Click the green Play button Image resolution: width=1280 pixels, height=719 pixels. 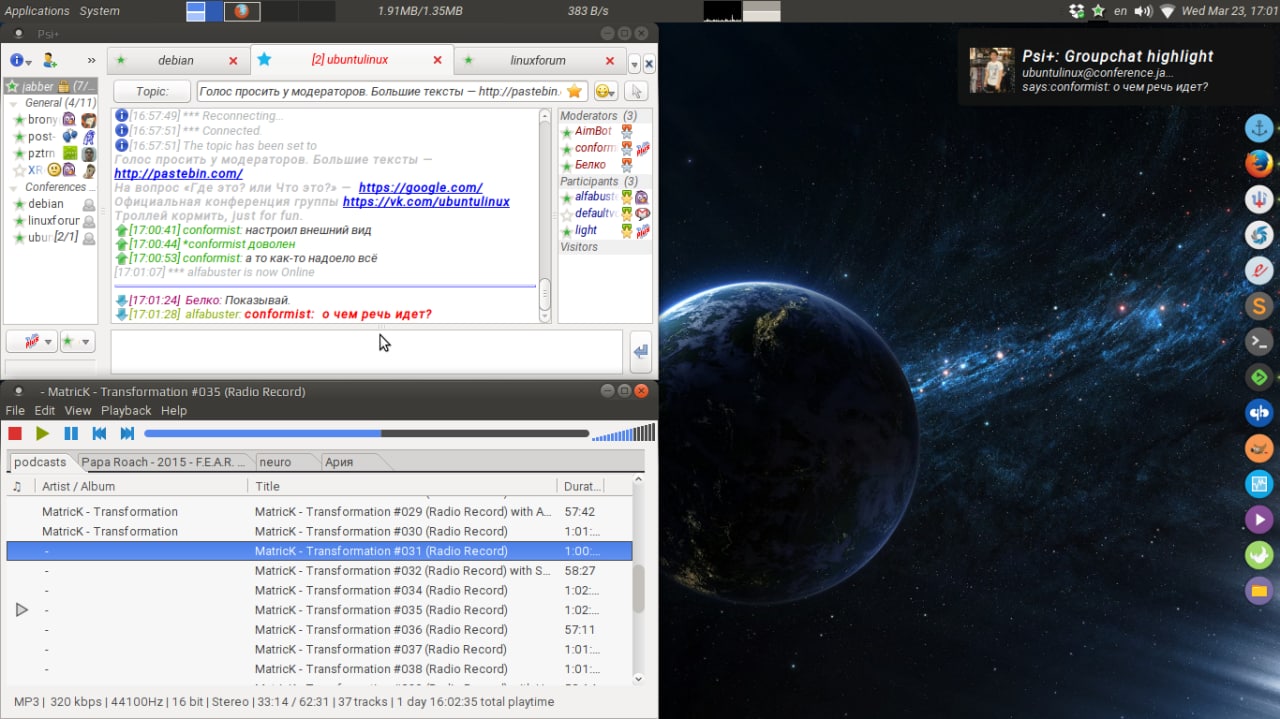(42, 433)
